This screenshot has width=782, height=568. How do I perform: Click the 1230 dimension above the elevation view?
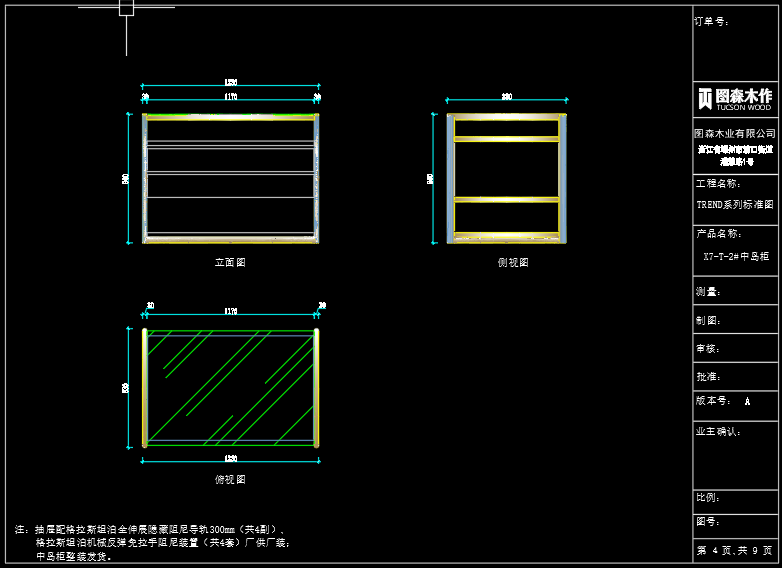click(x=230, y=82)
